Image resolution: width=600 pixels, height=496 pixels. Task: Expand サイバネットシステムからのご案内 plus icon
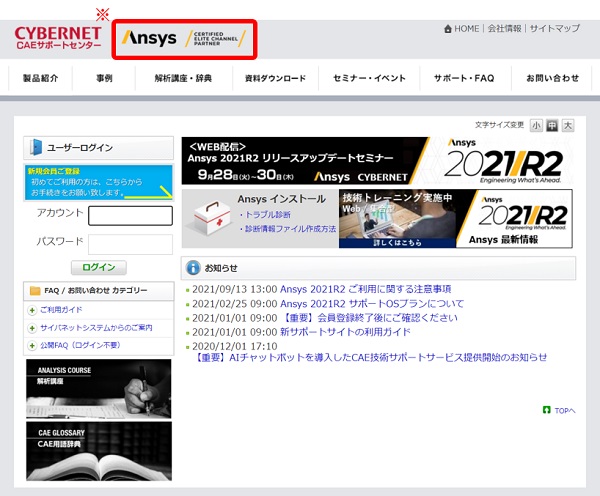pyautogui.click(x=32, y=328)
